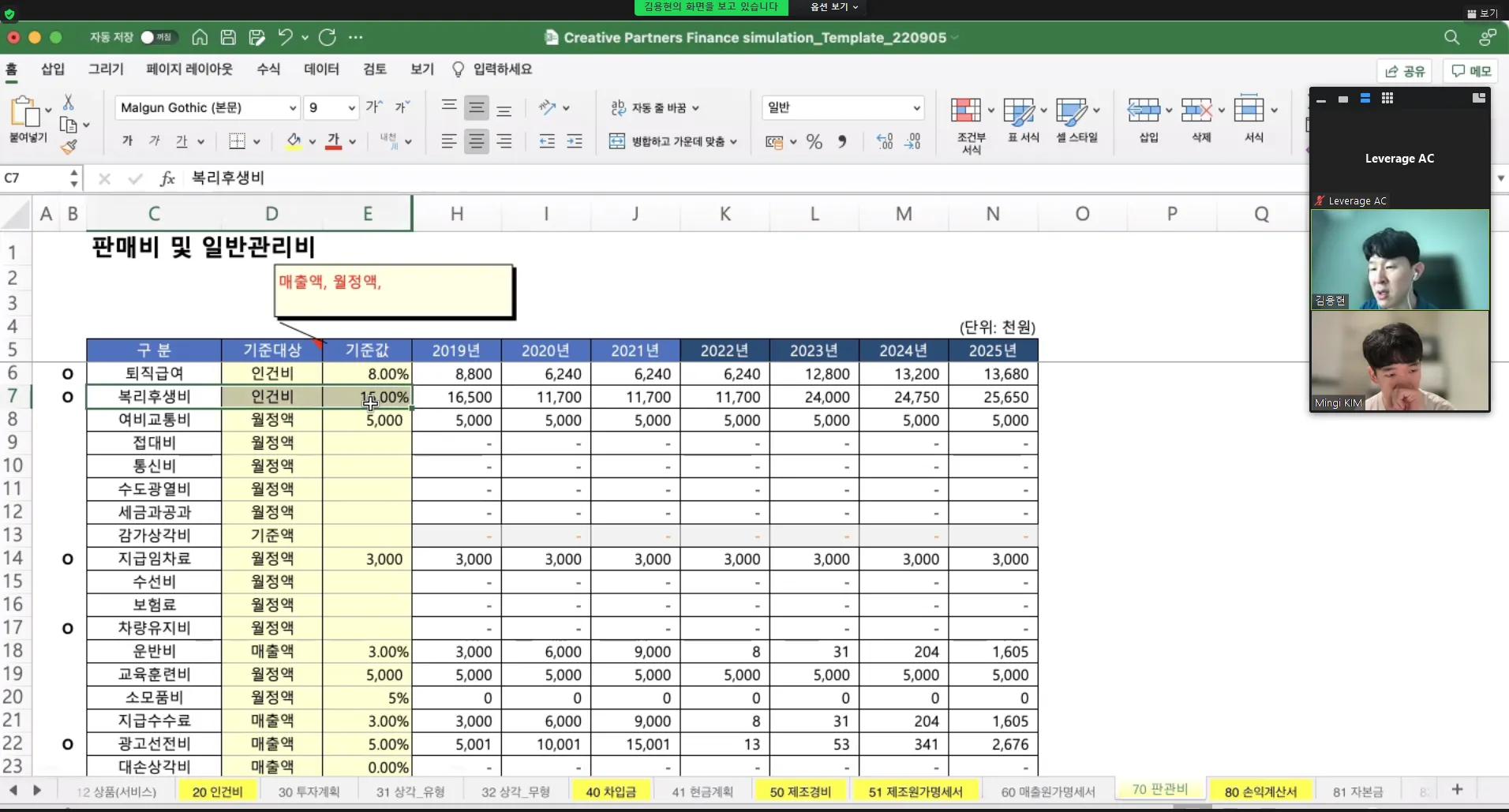
Task: Click the conditional formatting icon
Action: [x=966, y=110]
